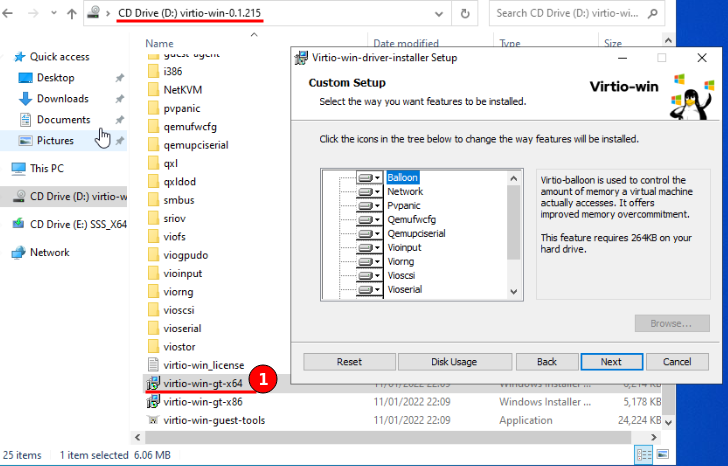Select the qxl folder
Image resolution: width=728 pixels, height=466 pixels.
[x=170, y=163]
